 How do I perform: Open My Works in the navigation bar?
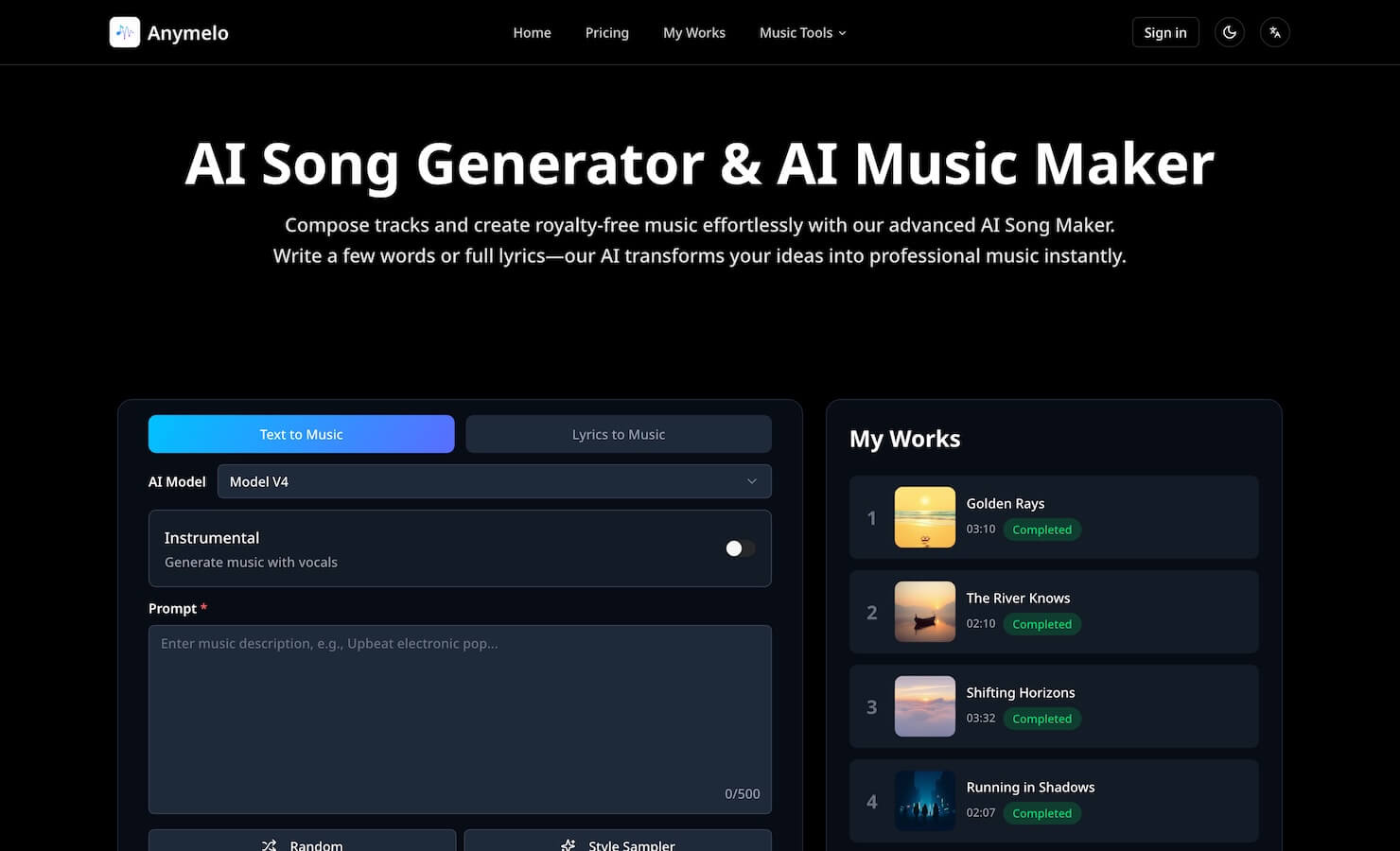[693, 32]
